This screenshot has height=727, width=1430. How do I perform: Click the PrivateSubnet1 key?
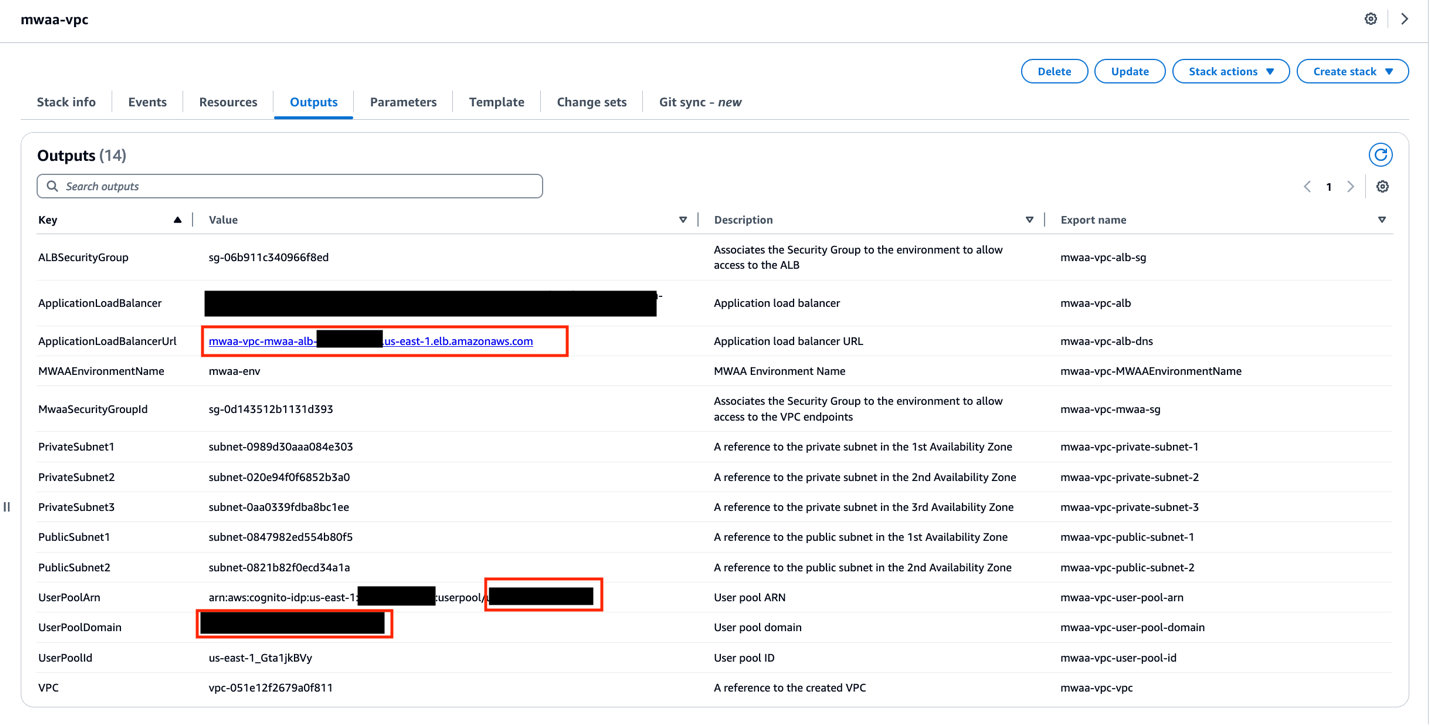coord(76,448)
